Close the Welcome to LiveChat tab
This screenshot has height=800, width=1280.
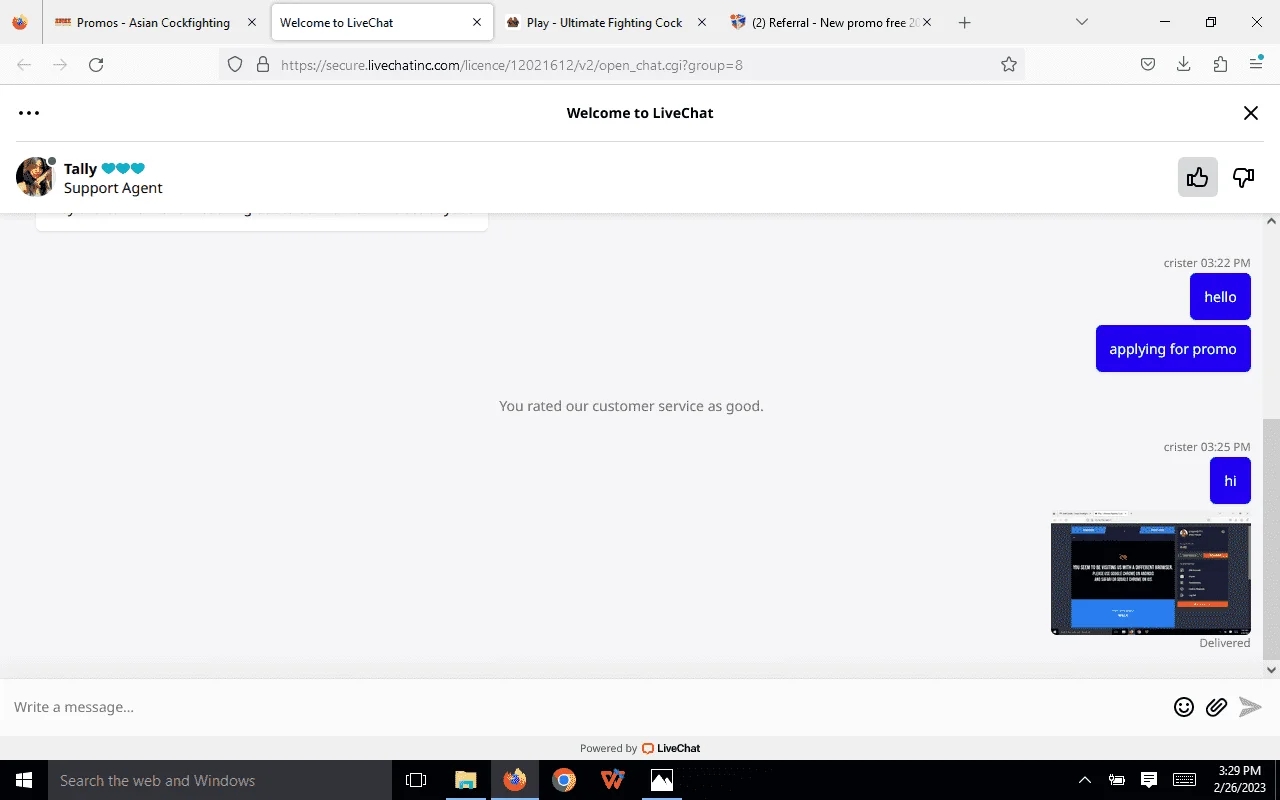pyautogui.click(x=477, y=22)
